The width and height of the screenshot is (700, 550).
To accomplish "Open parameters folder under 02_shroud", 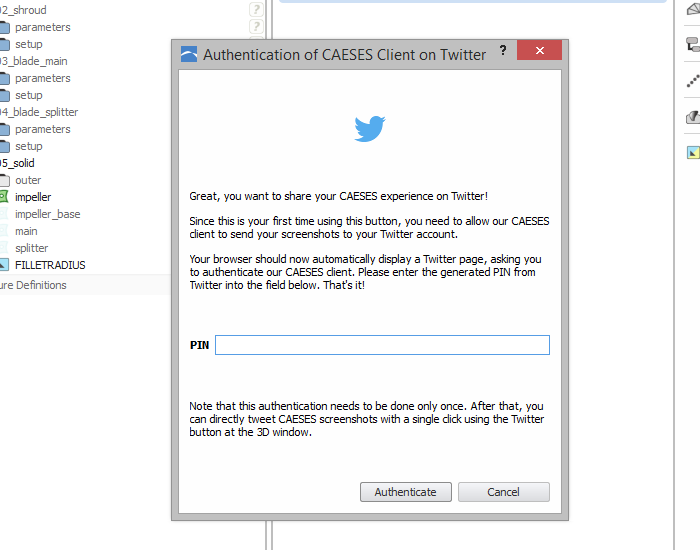I will (x=42, y=27).
